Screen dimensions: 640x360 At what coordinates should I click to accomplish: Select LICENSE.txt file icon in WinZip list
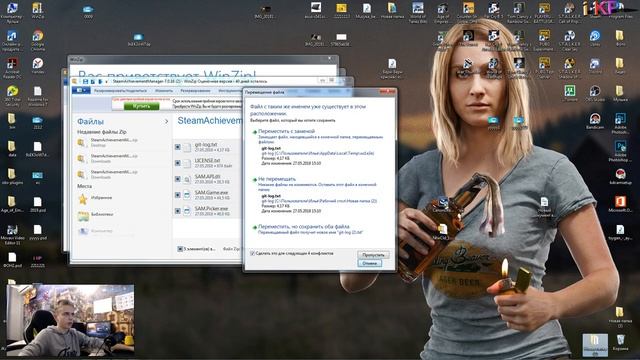[x=187, y=163]
